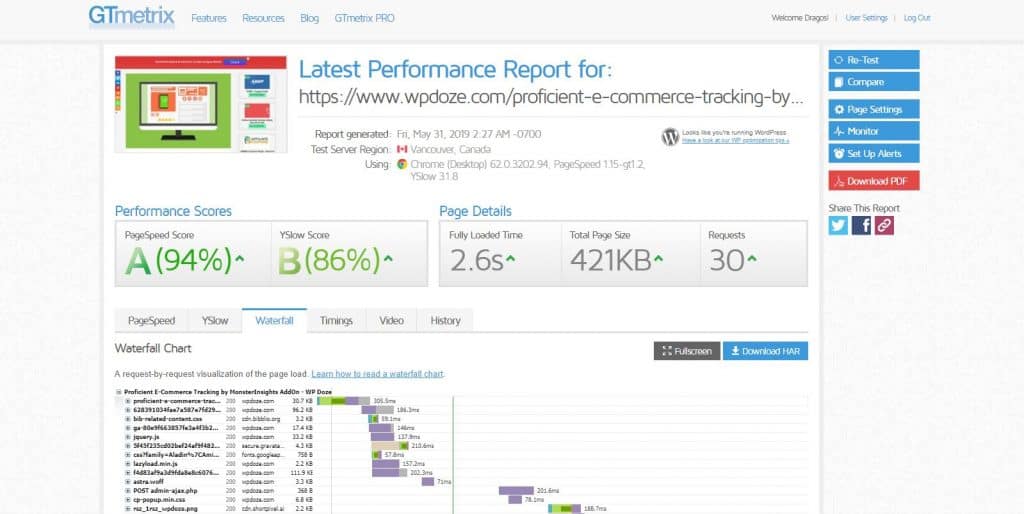
Task: Open Page Settings
Action: (x=874, y=109)
